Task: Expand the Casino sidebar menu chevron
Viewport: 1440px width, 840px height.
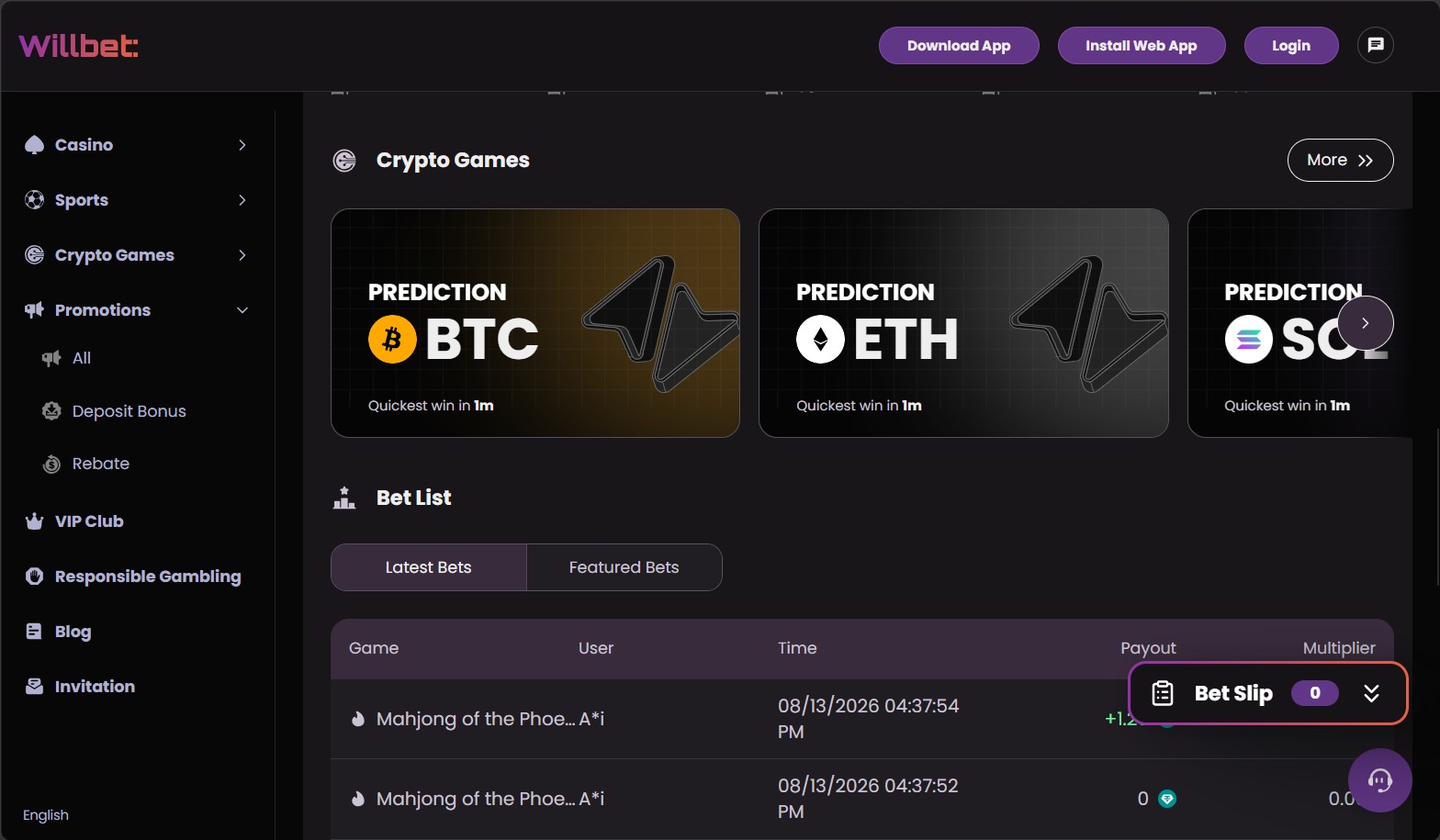Action: pos(242,145)
